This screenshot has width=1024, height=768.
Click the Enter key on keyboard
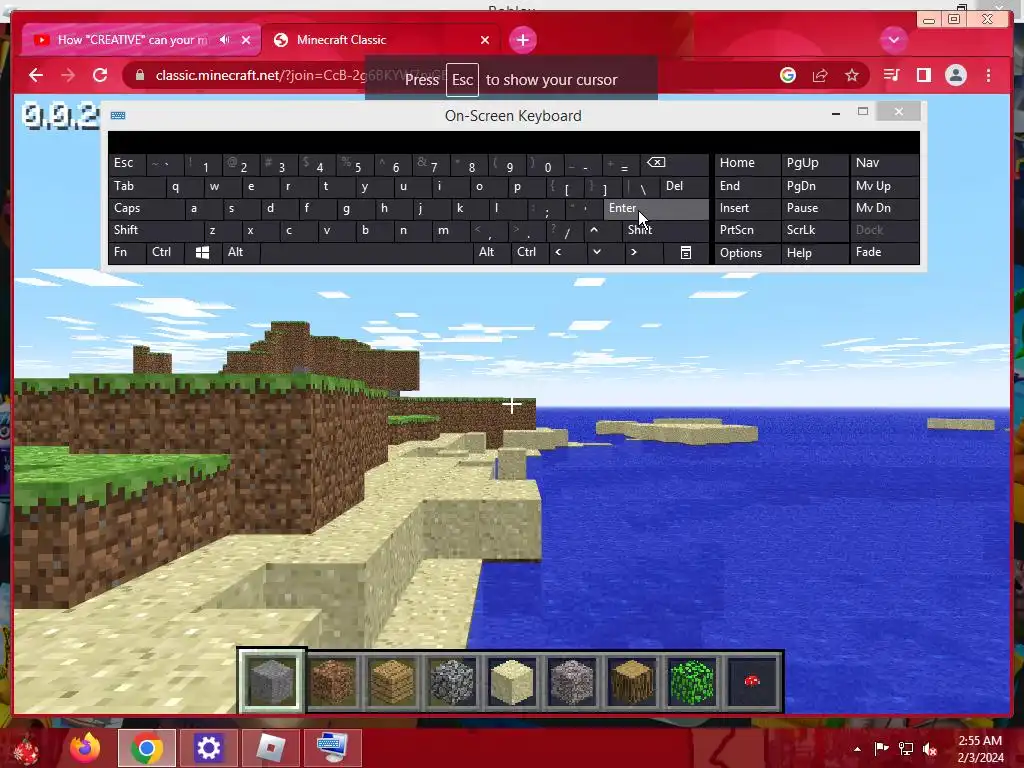point(656,208)
